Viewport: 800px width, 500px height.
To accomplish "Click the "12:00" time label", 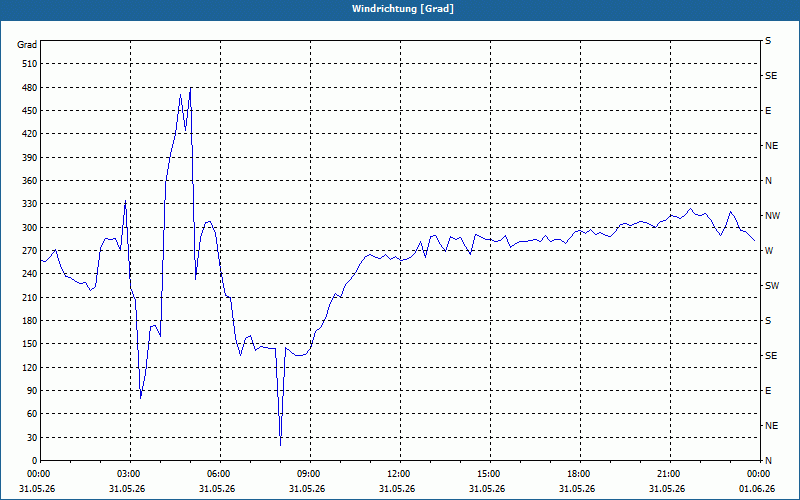I will tap(401, 474).
